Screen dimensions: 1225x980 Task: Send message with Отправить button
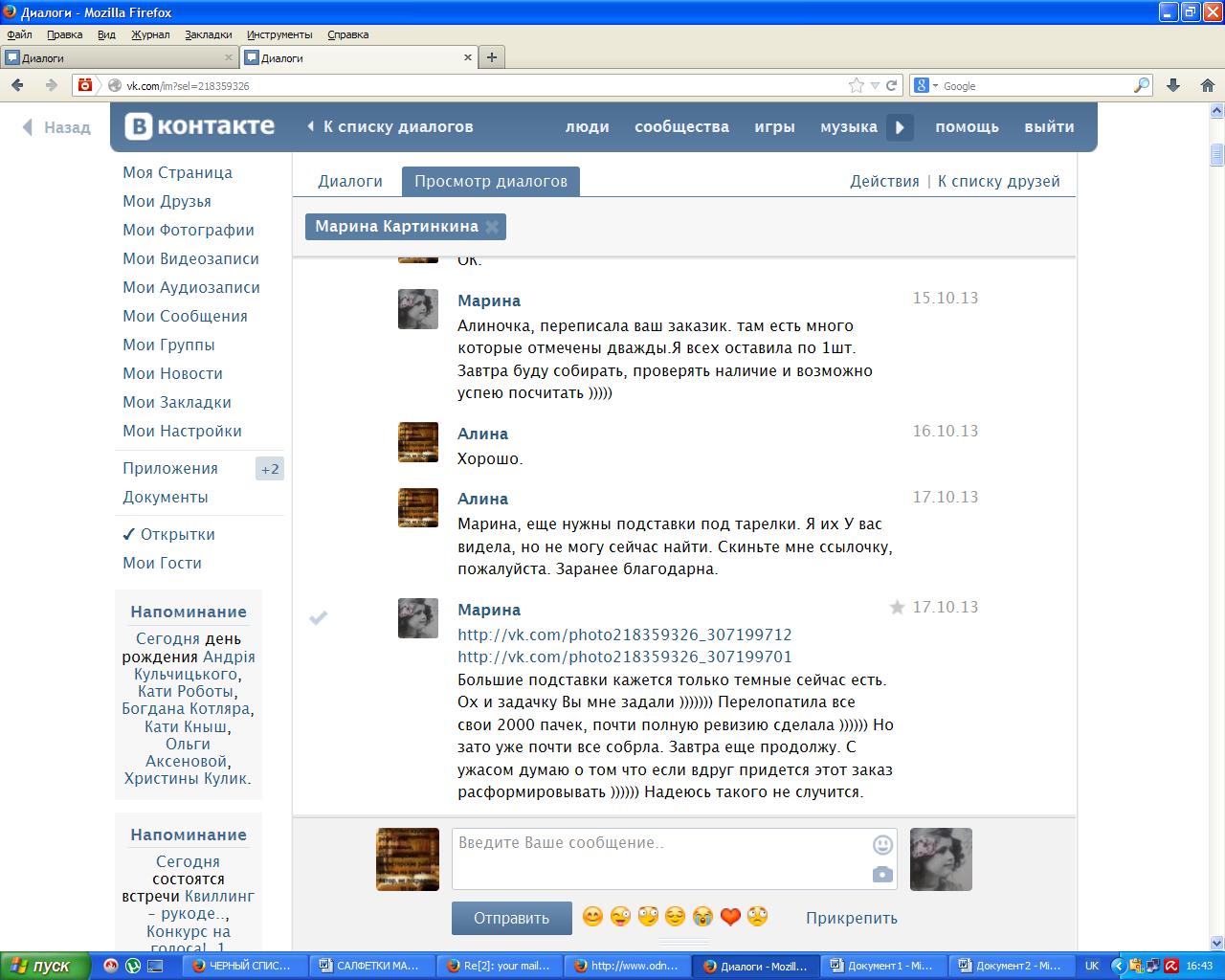(512, 918)
